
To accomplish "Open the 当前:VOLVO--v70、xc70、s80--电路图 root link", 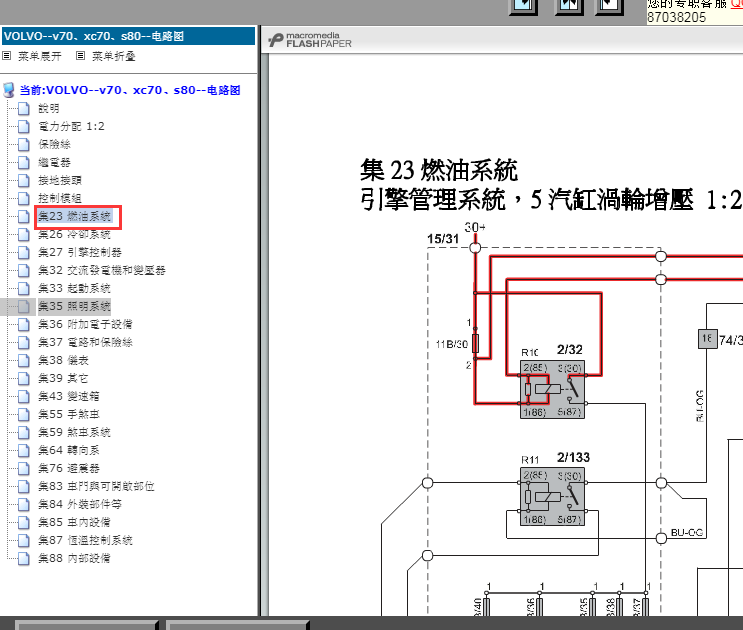I will coord(130,90).
